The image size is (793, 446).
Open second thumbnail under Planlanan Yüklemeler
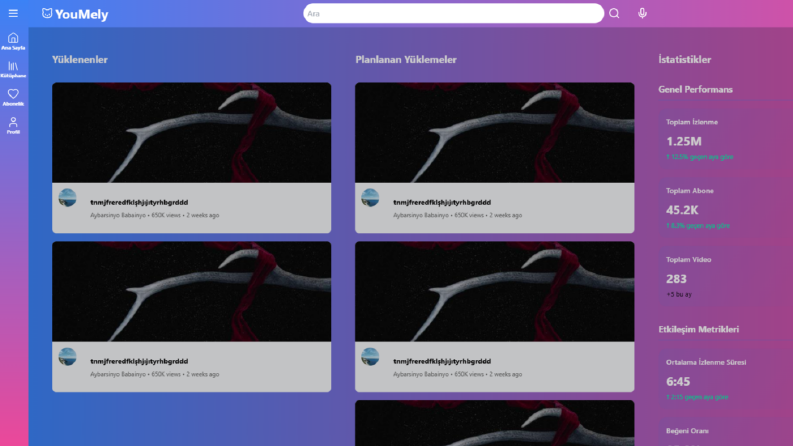[495, 291]
